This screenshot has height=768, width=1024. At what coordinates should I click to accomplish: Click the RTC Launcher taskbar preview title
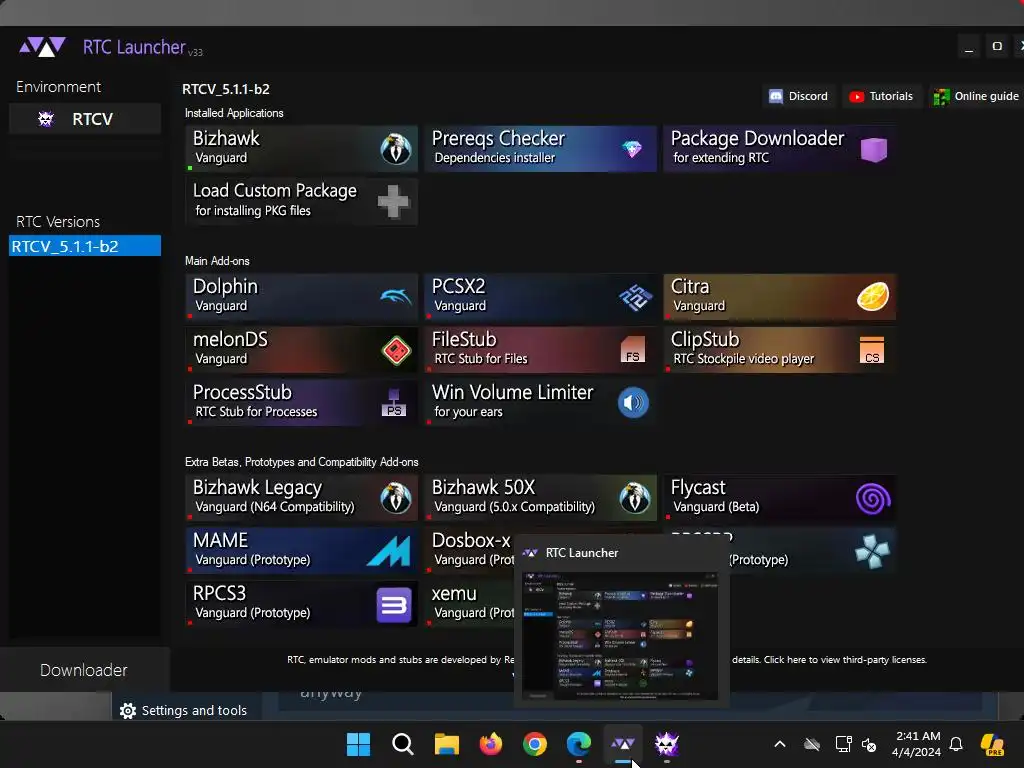(x=582, y=552)
